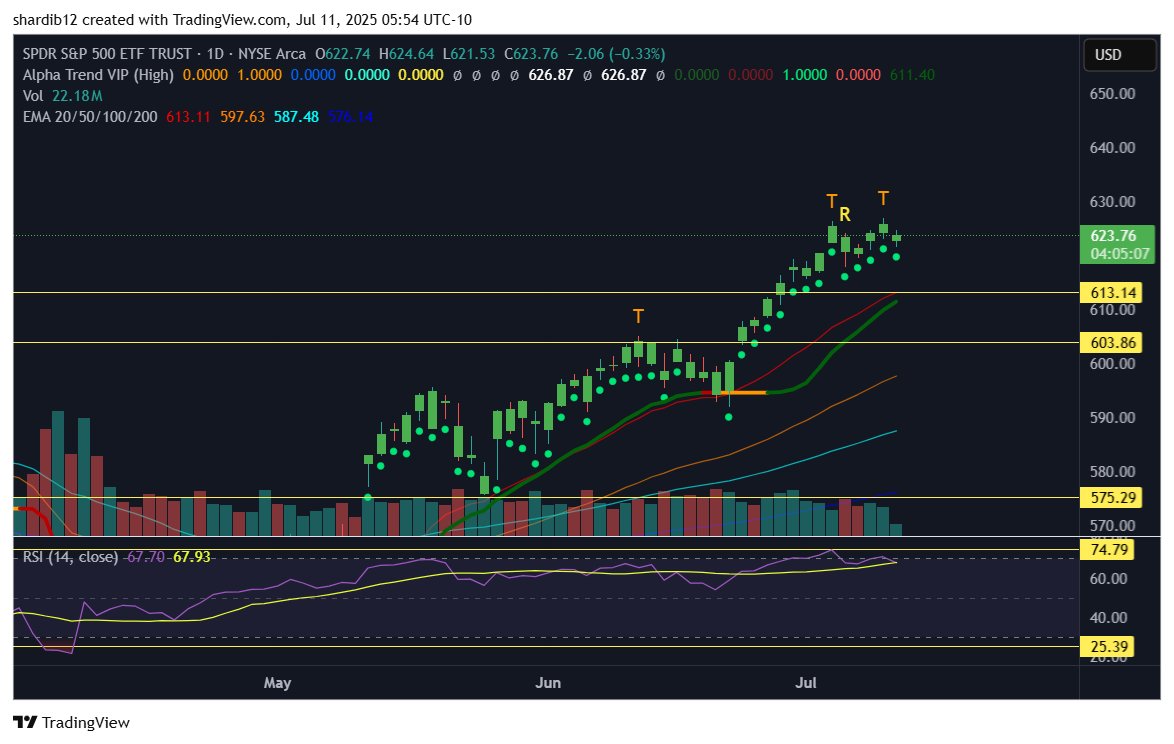Click the 590.00 price axis label
1174x744 pixels.
[1112, 418]
